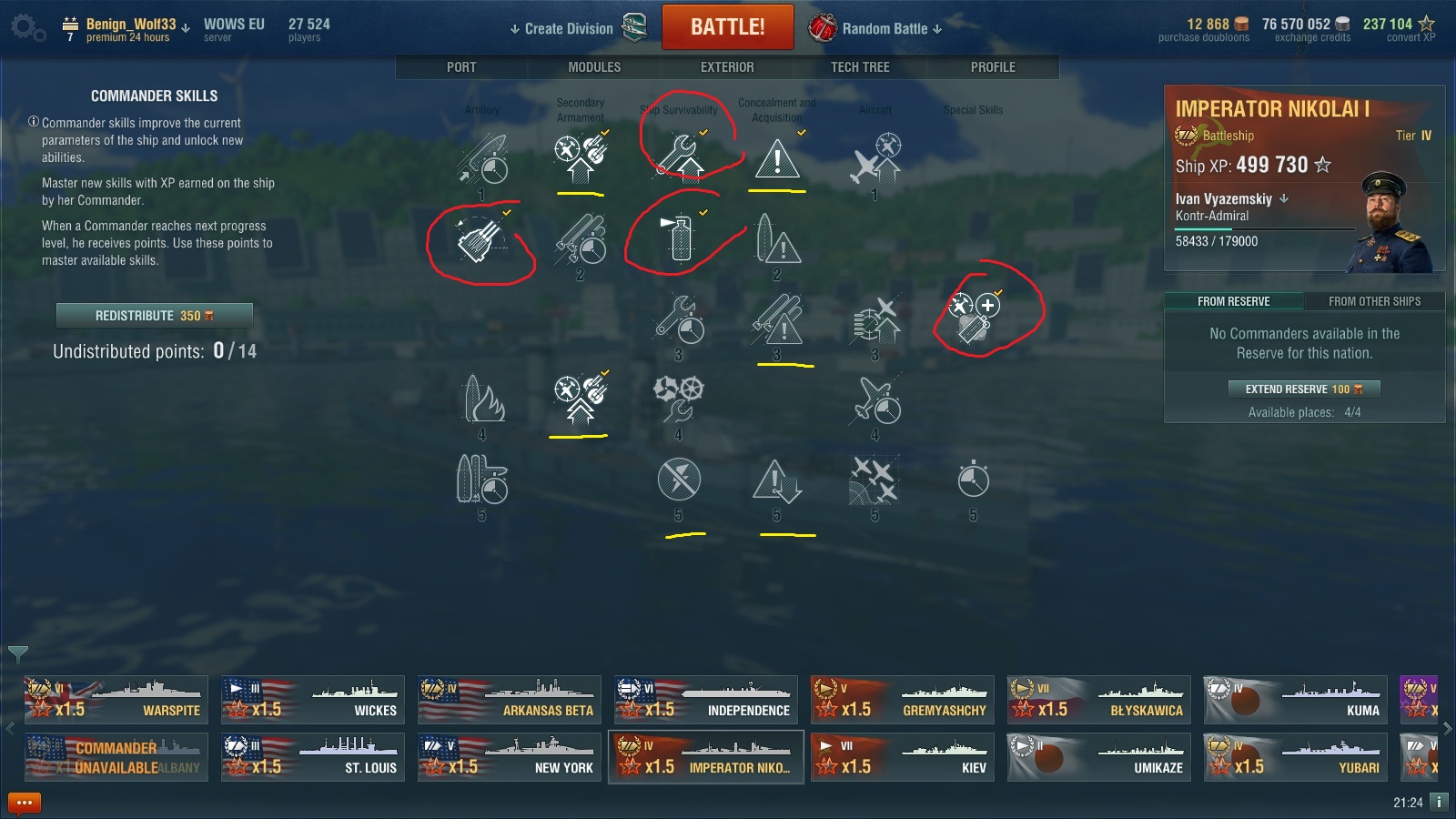
Task: Open the From Other Ships tab
Action: pyautogui.click(x=1374, y=301)
